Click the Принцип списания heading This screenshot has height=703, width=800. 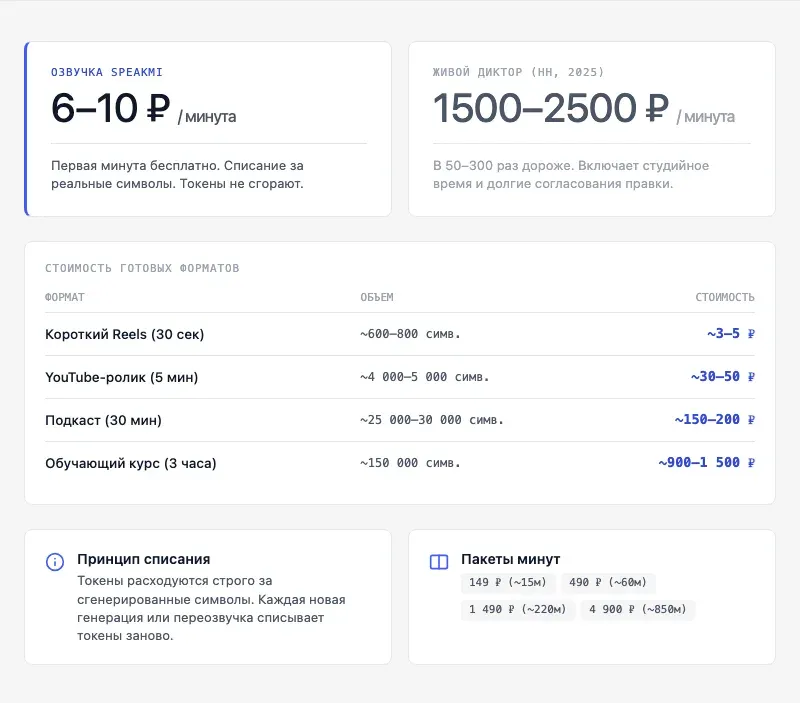(144, 559)
